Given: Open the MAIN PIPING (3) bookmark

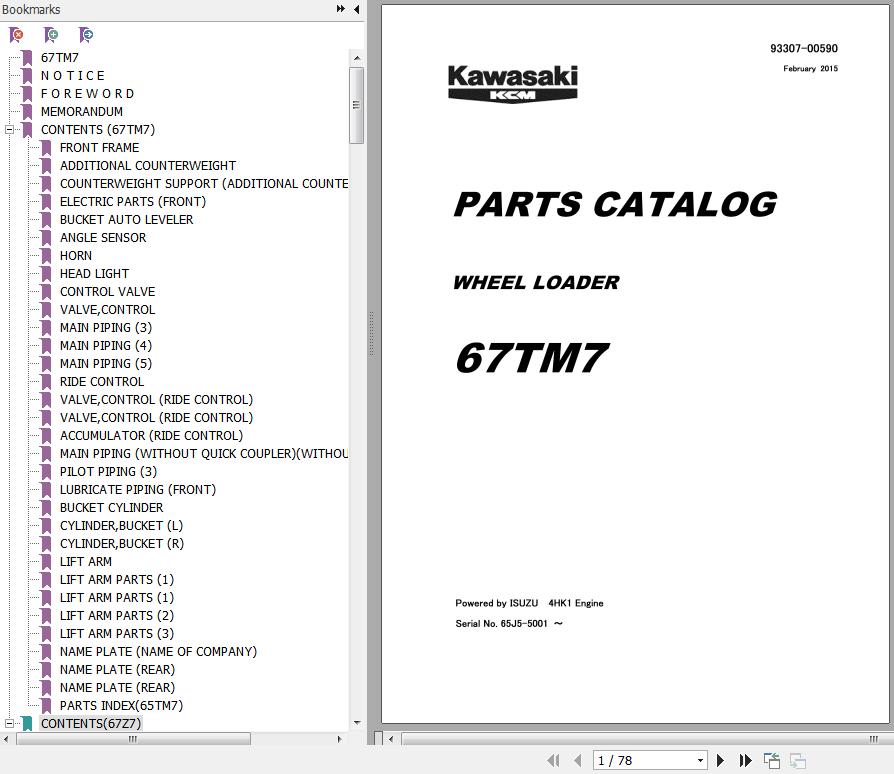Looking at the screenshot, I should pos(105,328).
